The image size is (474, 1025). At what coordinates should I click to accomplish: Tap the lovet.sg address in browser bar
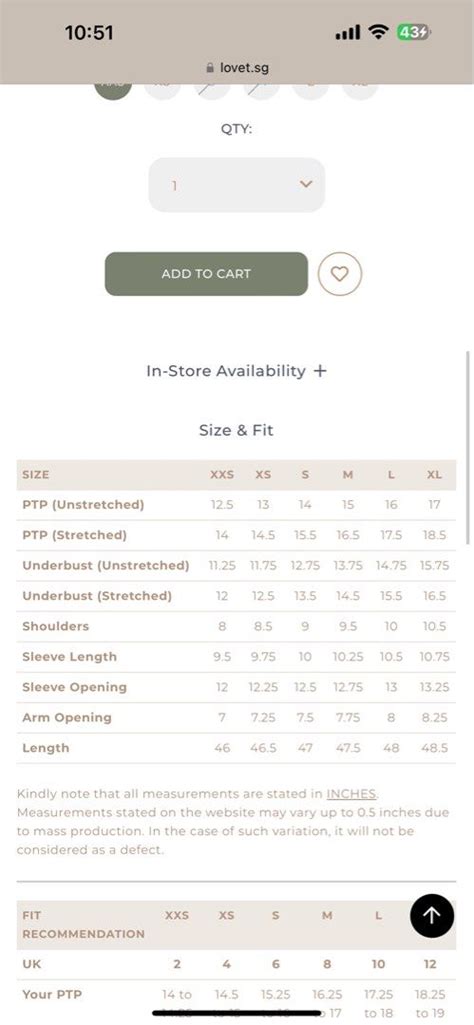point(244,67)
